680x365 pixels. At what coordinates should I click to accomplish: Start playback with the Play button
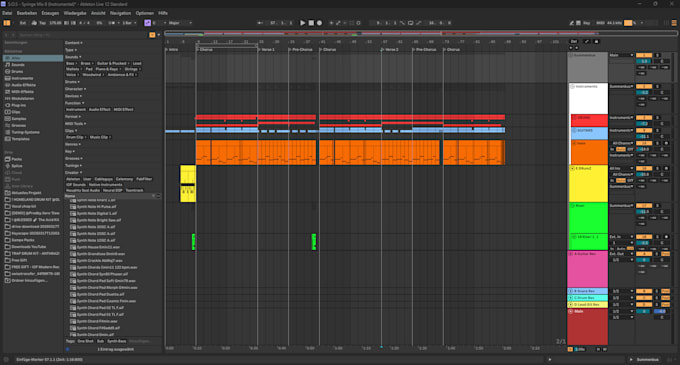302,23
